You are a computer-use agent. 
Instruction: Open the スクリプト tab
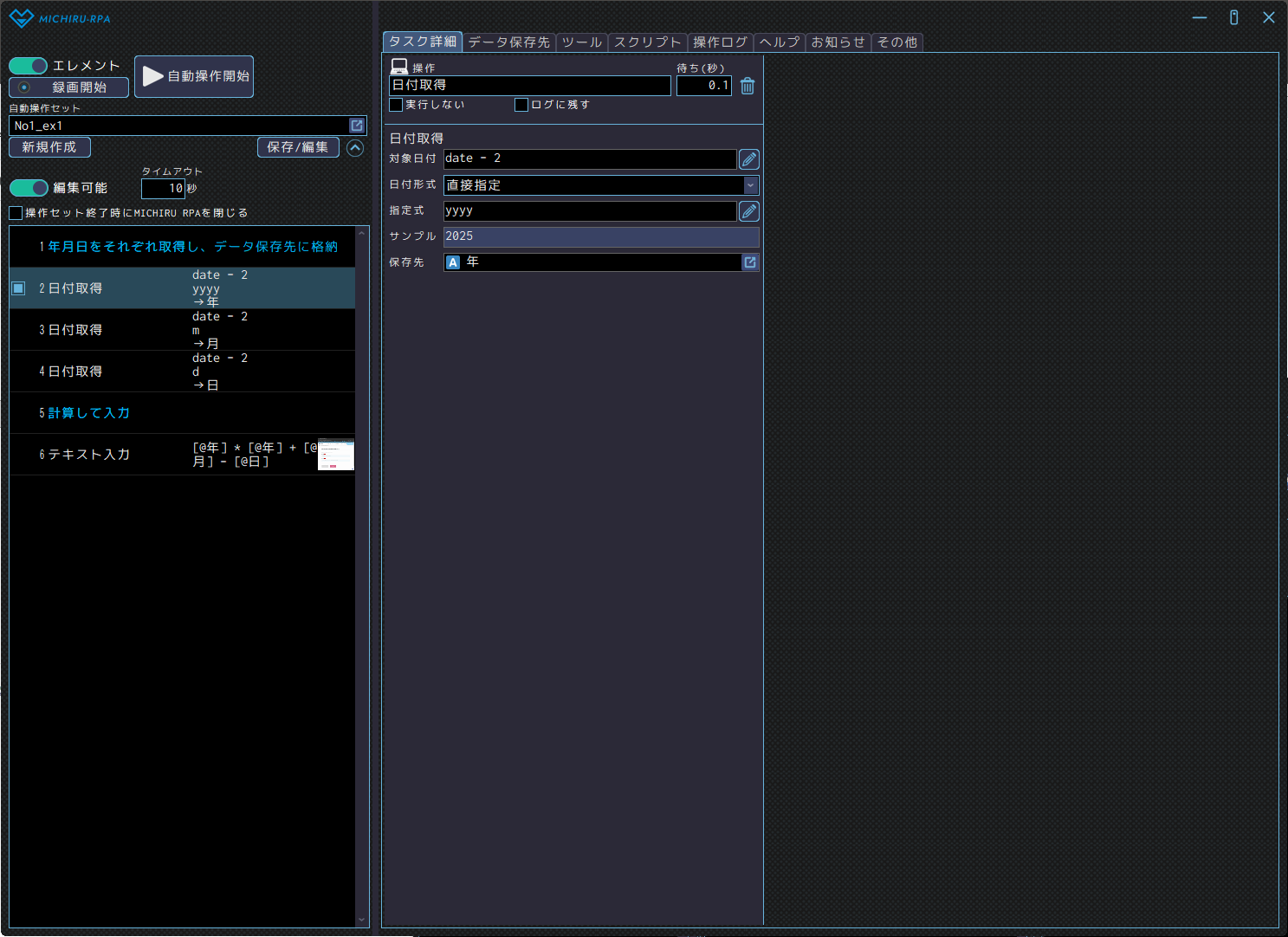pos(647,42)
